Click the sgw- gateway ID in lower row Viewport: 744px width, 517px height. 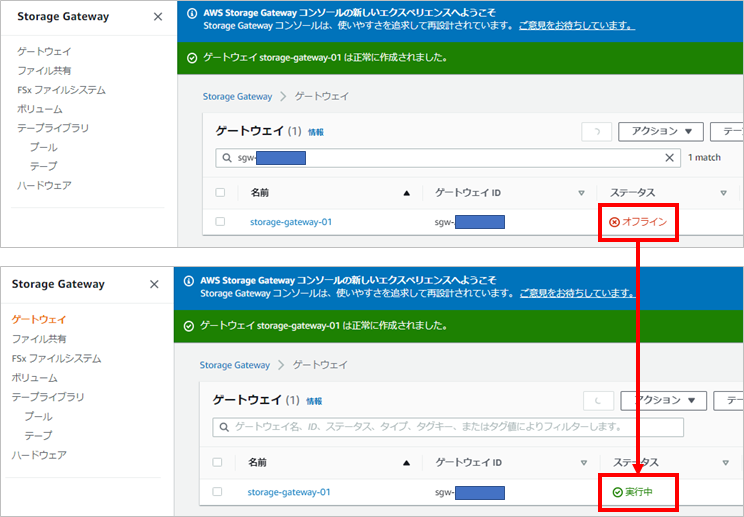point(470,493)
